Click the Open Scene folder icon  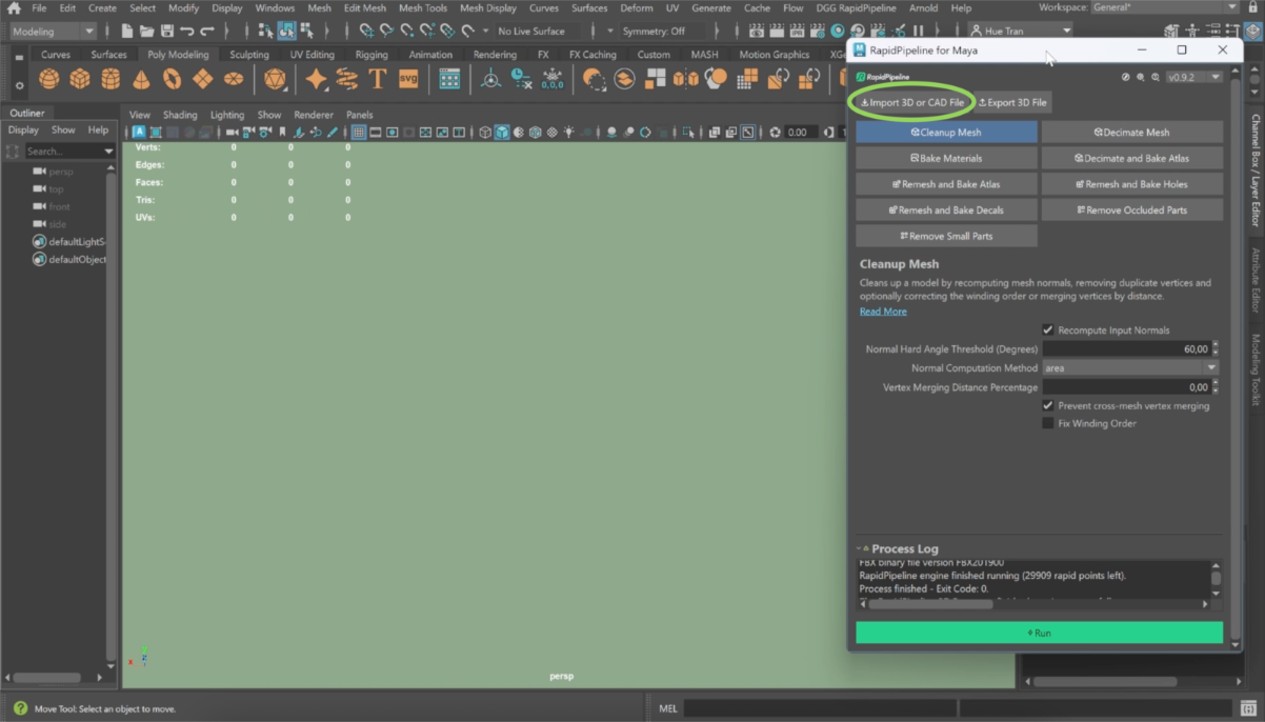click(x=147, y=31)
